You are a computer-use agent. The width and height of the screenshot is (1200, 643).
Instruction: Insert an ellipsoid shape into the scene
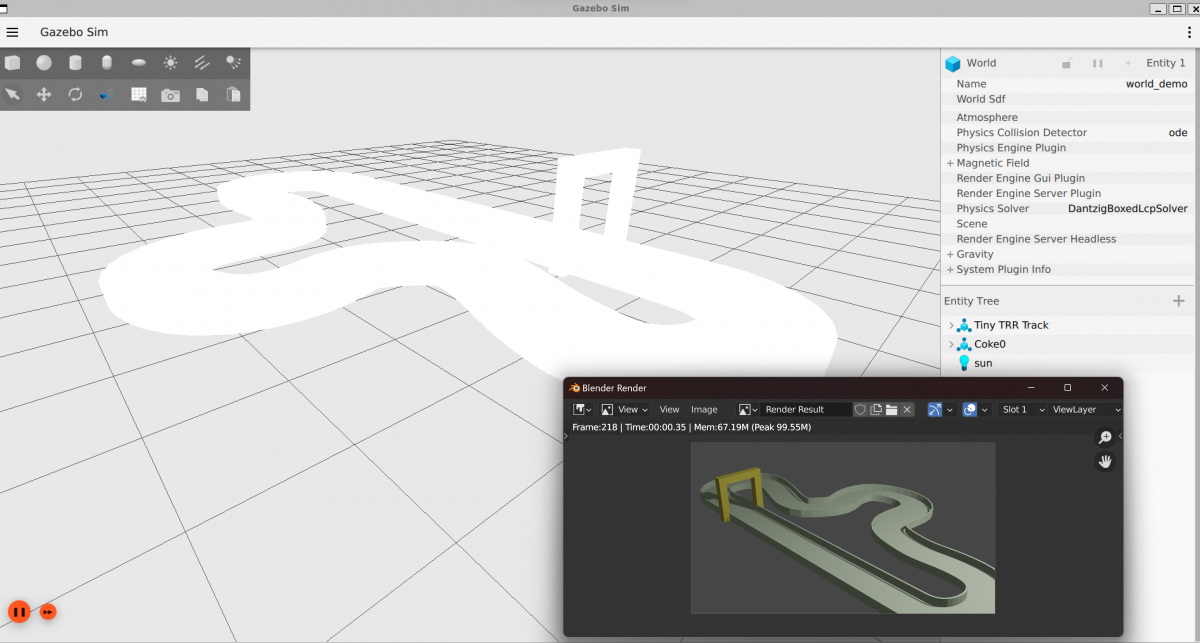click(x=139, y=63)
